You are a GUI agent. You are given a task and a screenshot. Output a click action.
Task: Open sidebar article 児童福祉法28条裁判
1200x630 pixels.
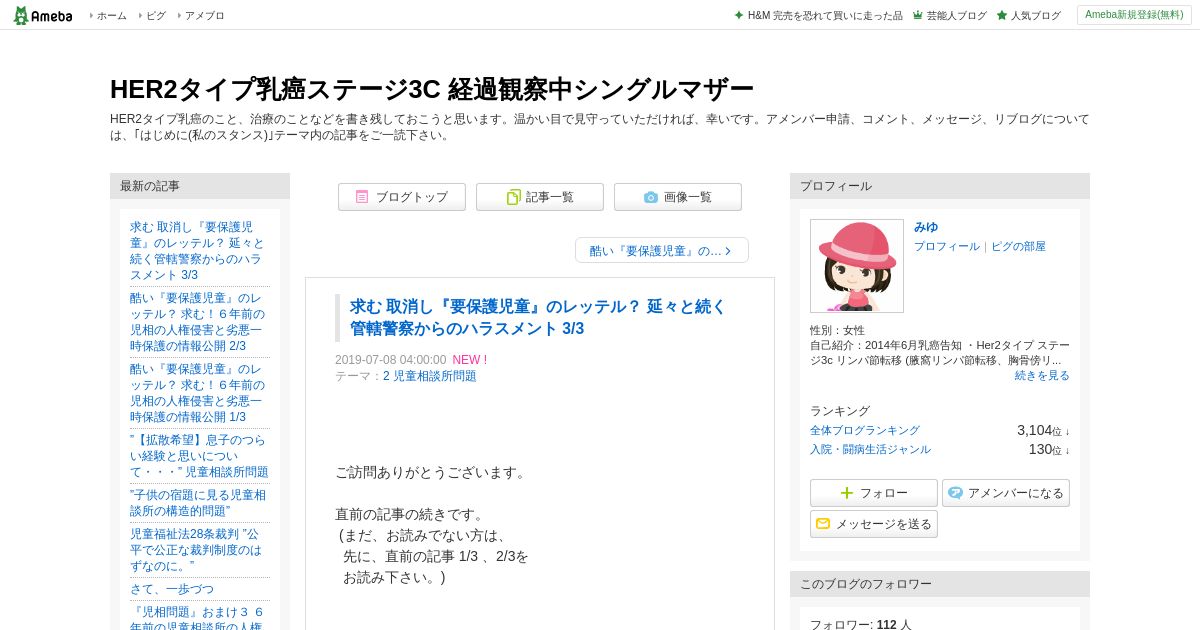click(x=199, y=550)
